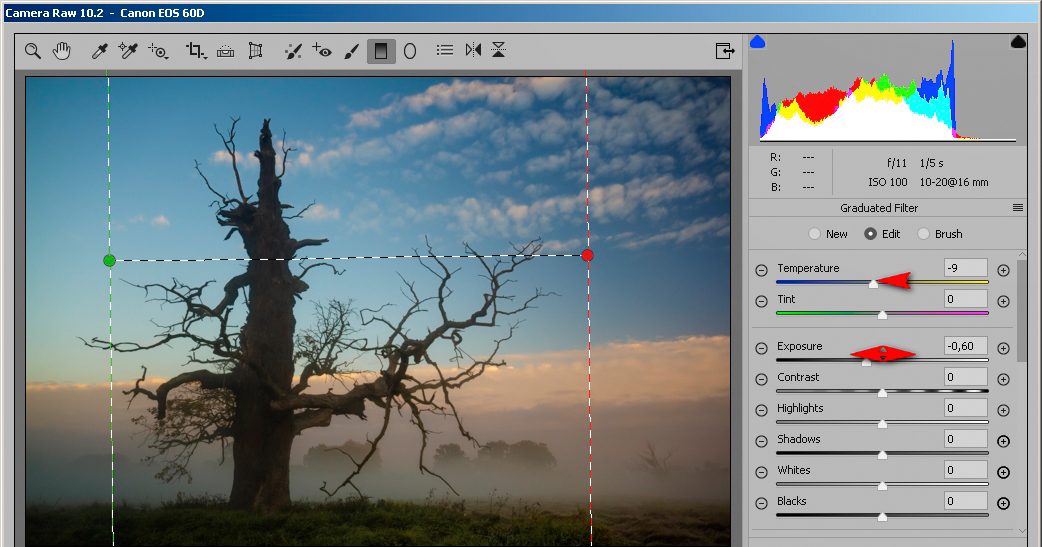The width and height of the screenshot is (1042, 547).
Task: Toggle full screen mode icon
Action: (724, 51)
